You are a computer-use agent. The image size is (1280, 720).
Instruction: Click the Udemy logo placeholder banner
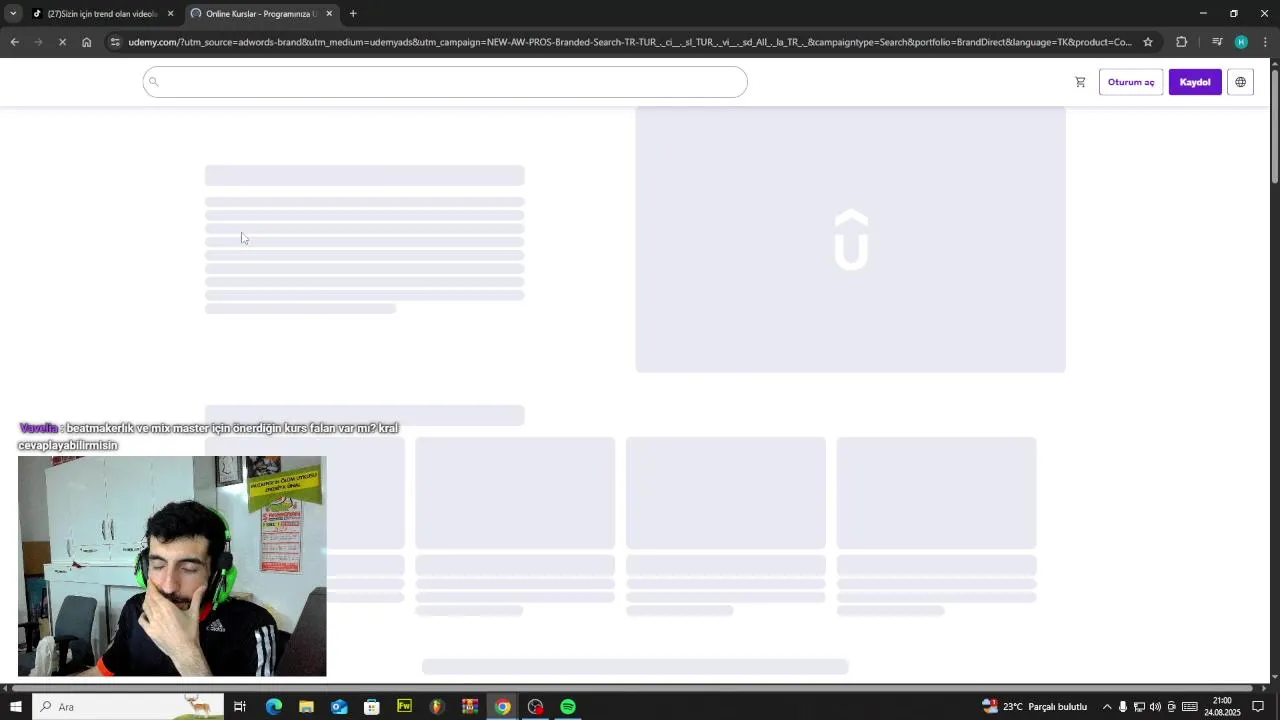(850, 240)
